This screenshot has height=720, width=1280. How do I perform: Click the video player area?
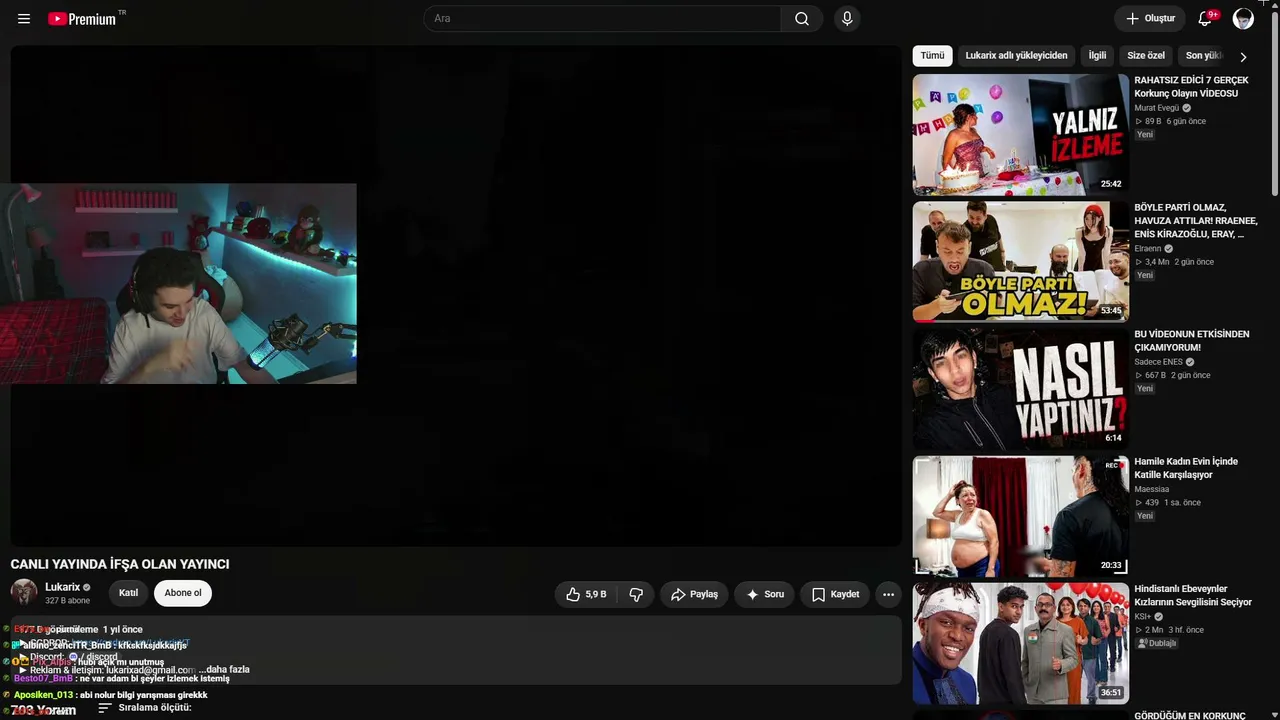[456, 296]
